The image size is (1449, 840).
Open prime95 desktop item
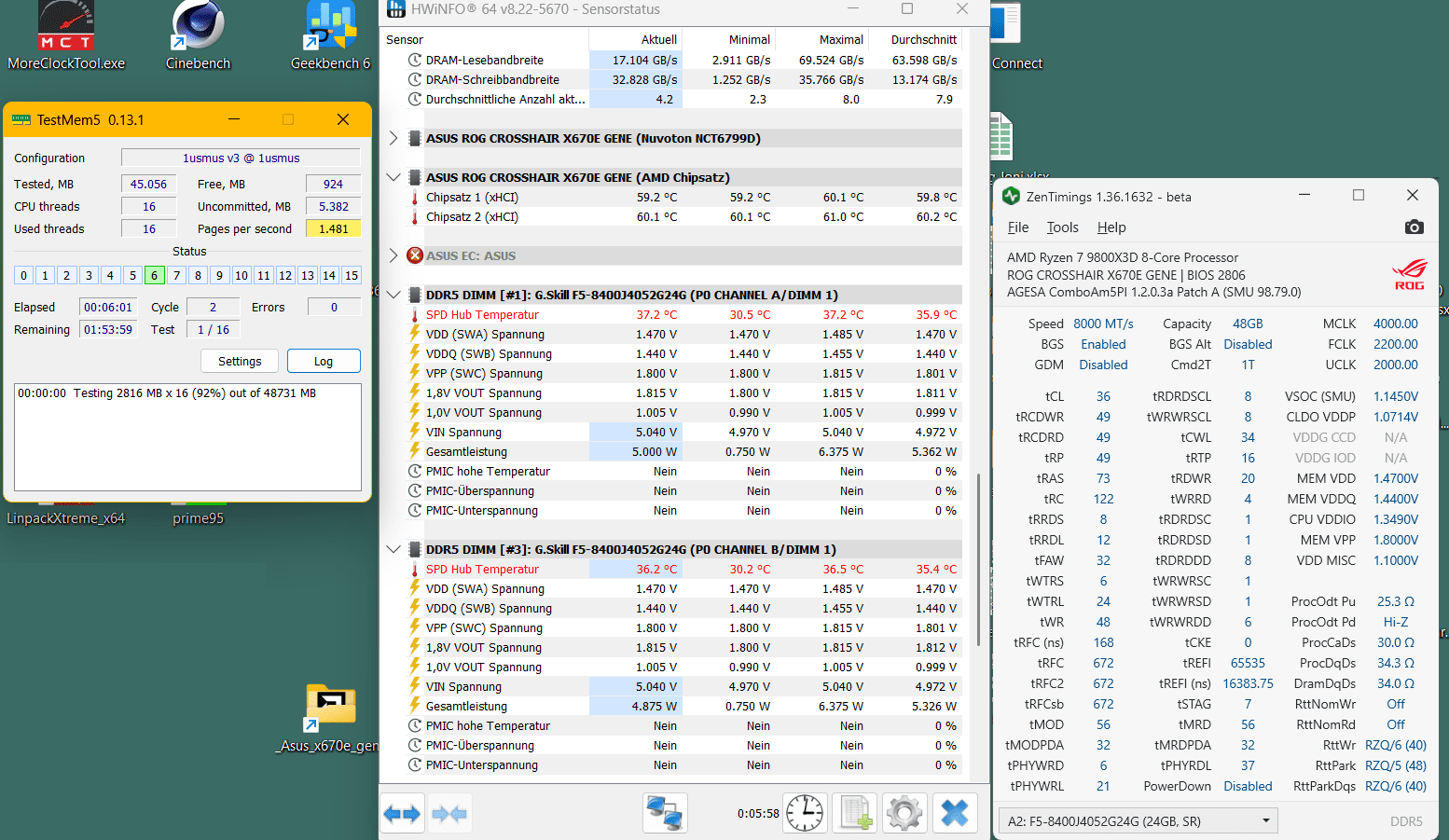point(198,518)
